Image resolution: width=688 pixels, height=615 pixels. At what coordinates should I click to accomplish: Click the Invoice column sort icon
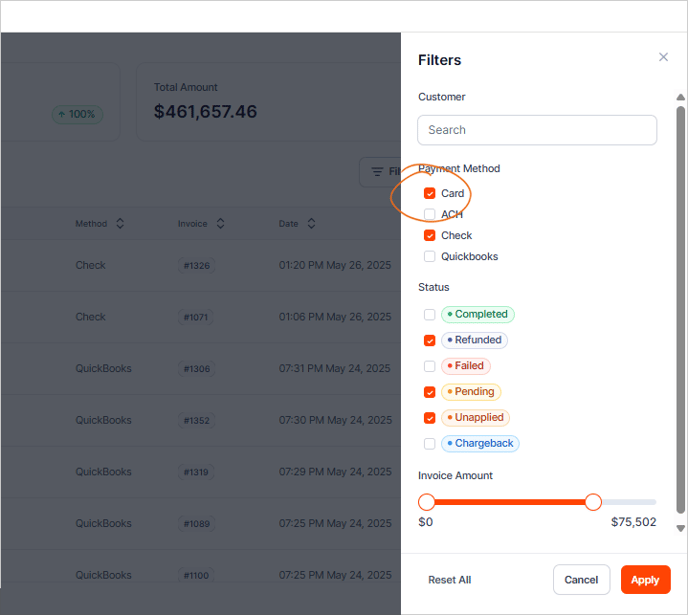(219, 224)
